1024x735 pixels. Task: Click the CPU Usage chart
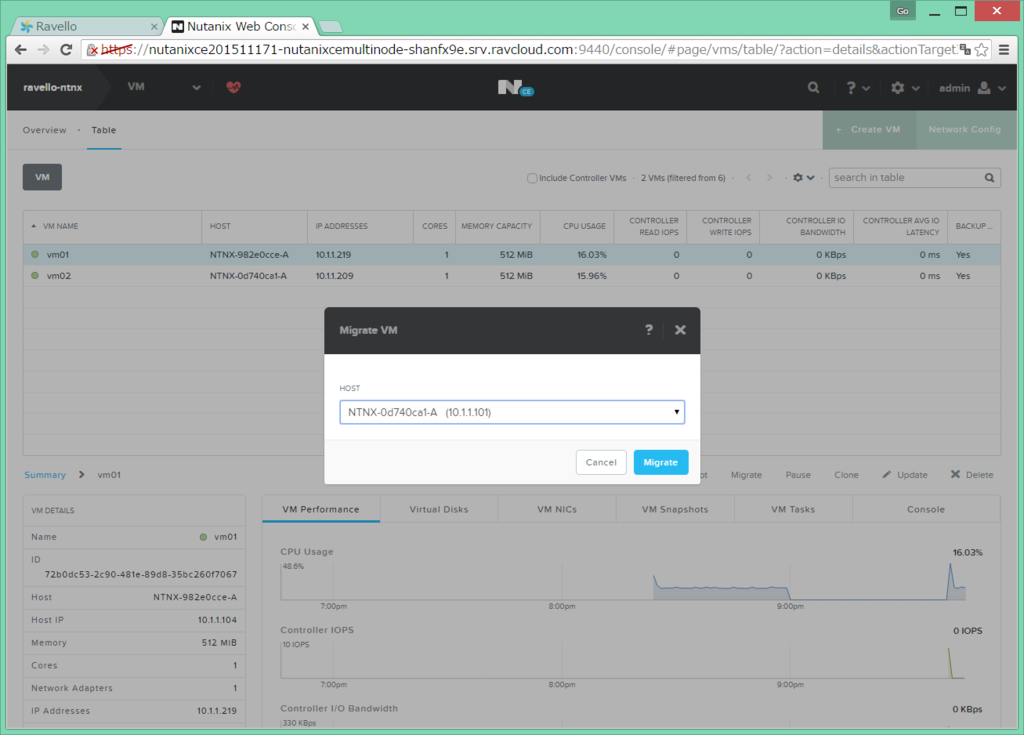coord(623,580)
